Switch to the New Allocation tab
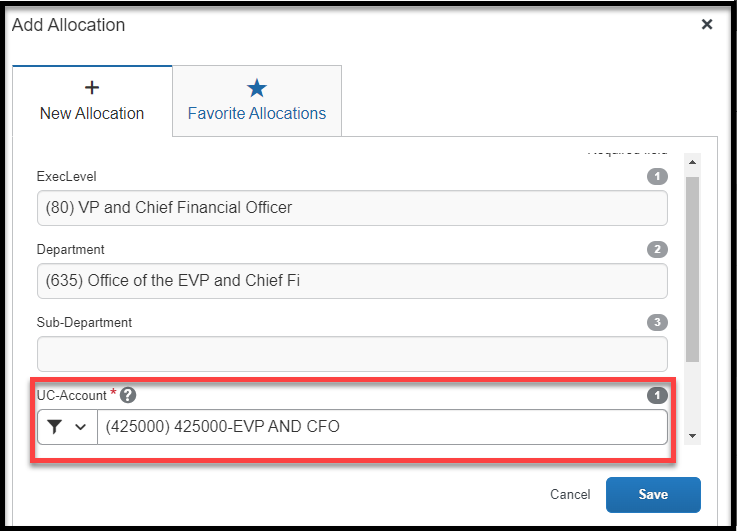The image size is (737, 531). tap(92, 101)
